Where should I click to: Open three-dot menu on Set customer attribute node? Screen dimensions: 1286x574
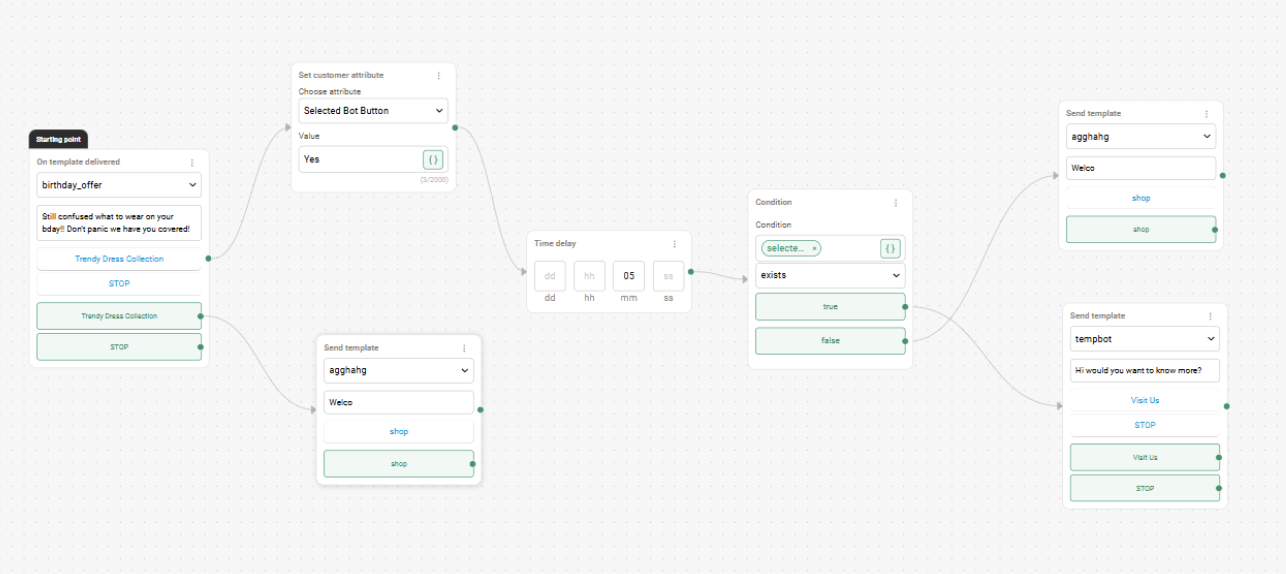(x=438, y=75)
